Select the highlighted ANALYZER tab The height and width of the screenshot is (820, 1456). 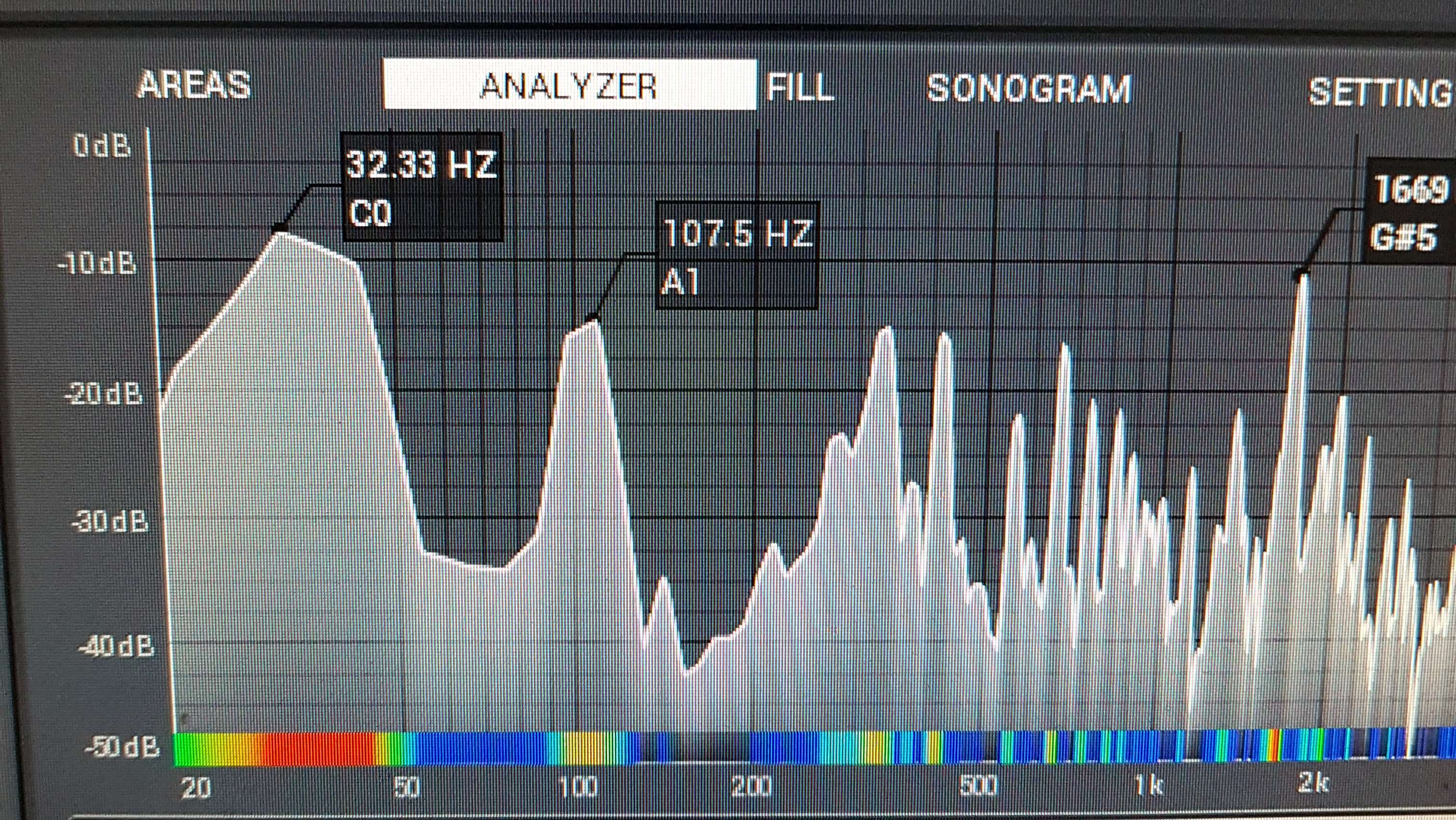[x=569, y=85]
